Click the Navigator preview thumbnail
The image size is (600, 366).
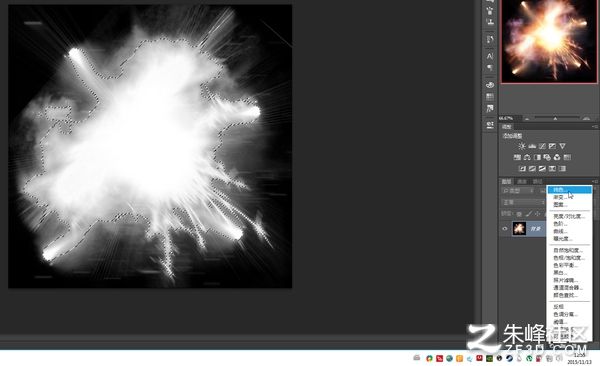[x=549, y=41]
